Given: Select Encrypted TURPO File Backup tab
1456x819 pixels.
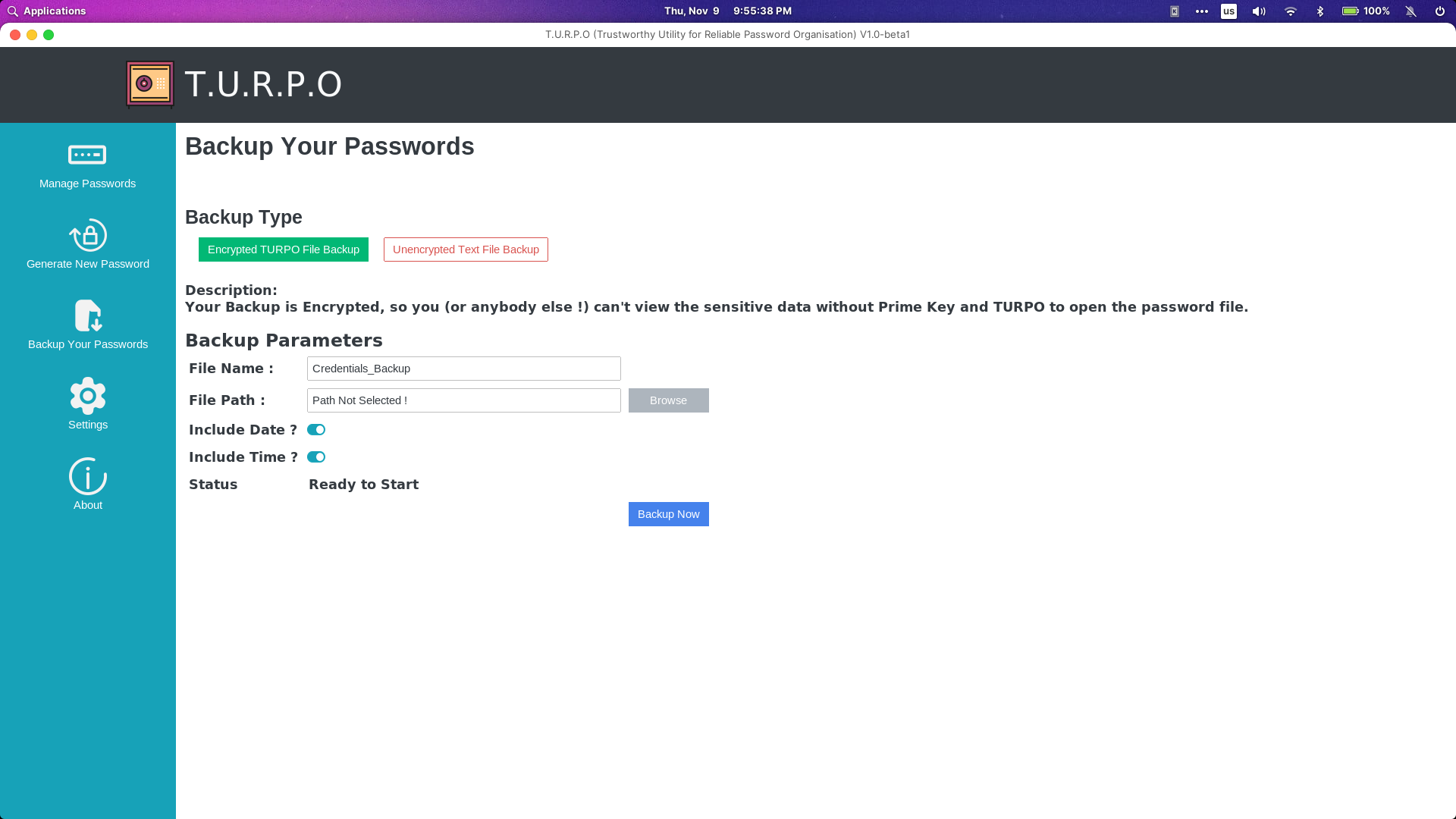Looking at the screenshot, I should coord(283,249).
